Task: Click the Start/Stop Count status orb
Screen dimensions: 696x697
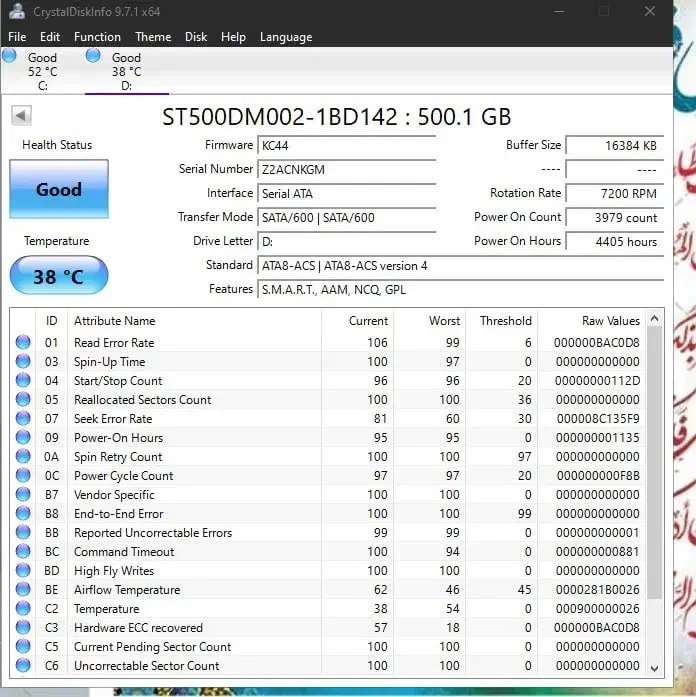Action: coord(23,380)
